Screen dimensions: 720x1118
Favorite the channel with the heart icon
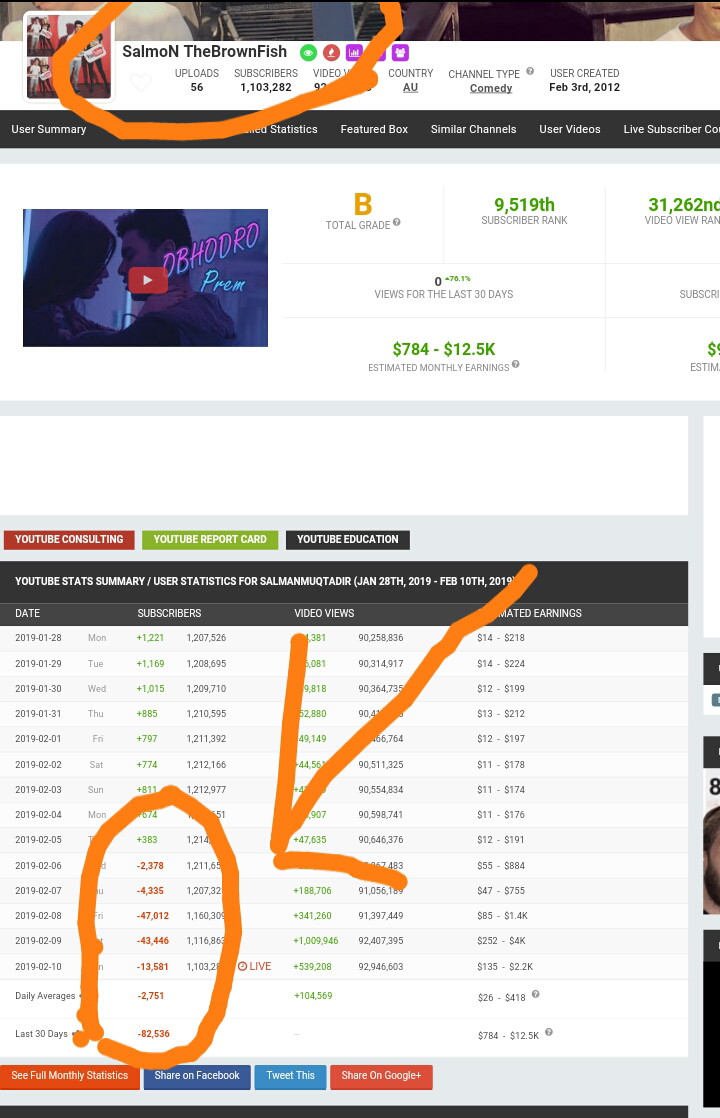coord(141,83)
